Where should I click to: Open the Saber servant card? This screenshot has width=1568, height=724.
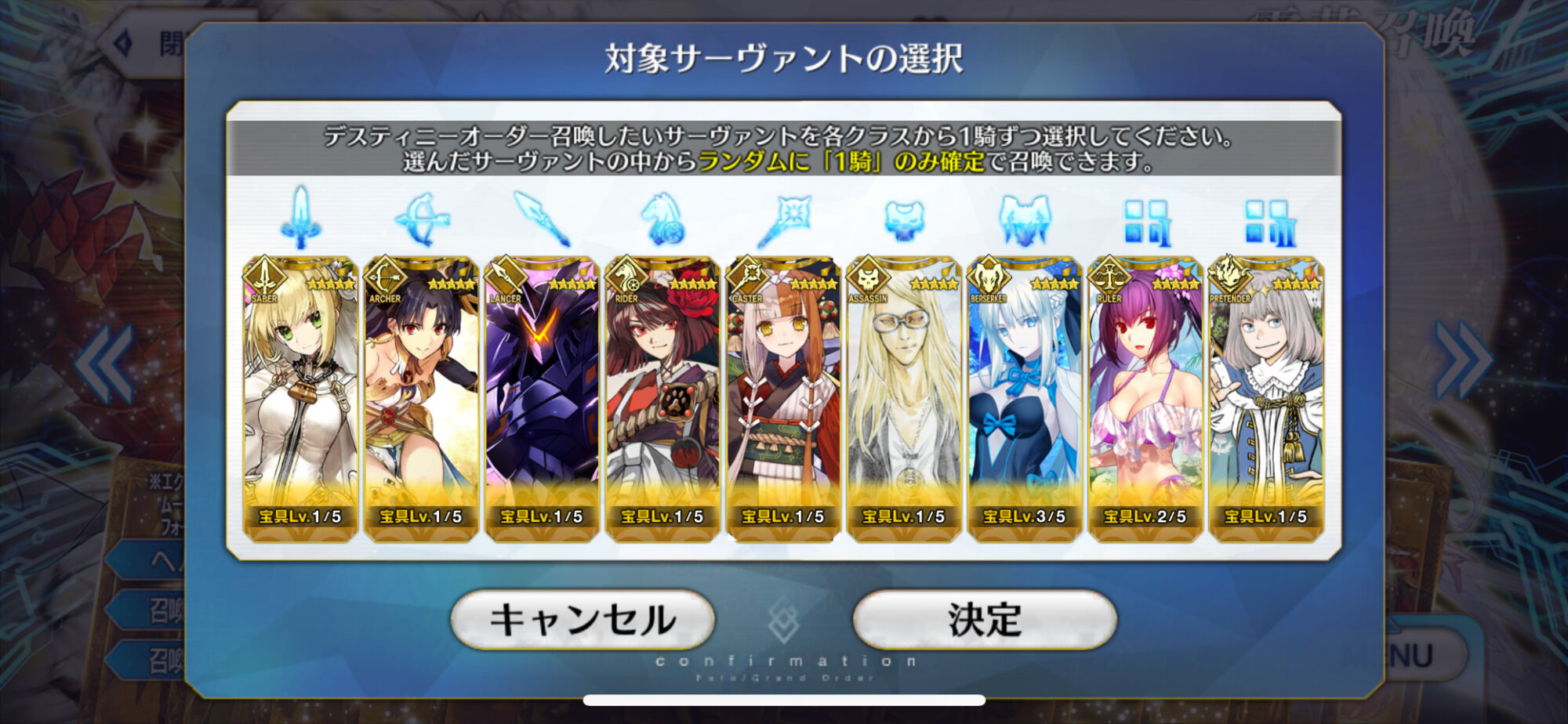(x=300, y=399)
